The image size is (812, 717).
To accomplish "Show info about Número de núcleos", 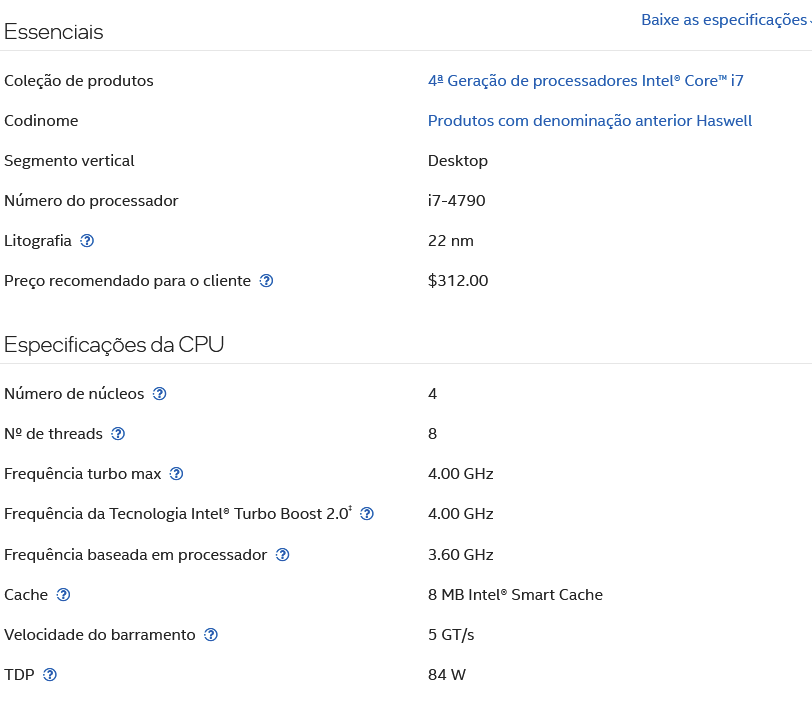I will 160,393.
